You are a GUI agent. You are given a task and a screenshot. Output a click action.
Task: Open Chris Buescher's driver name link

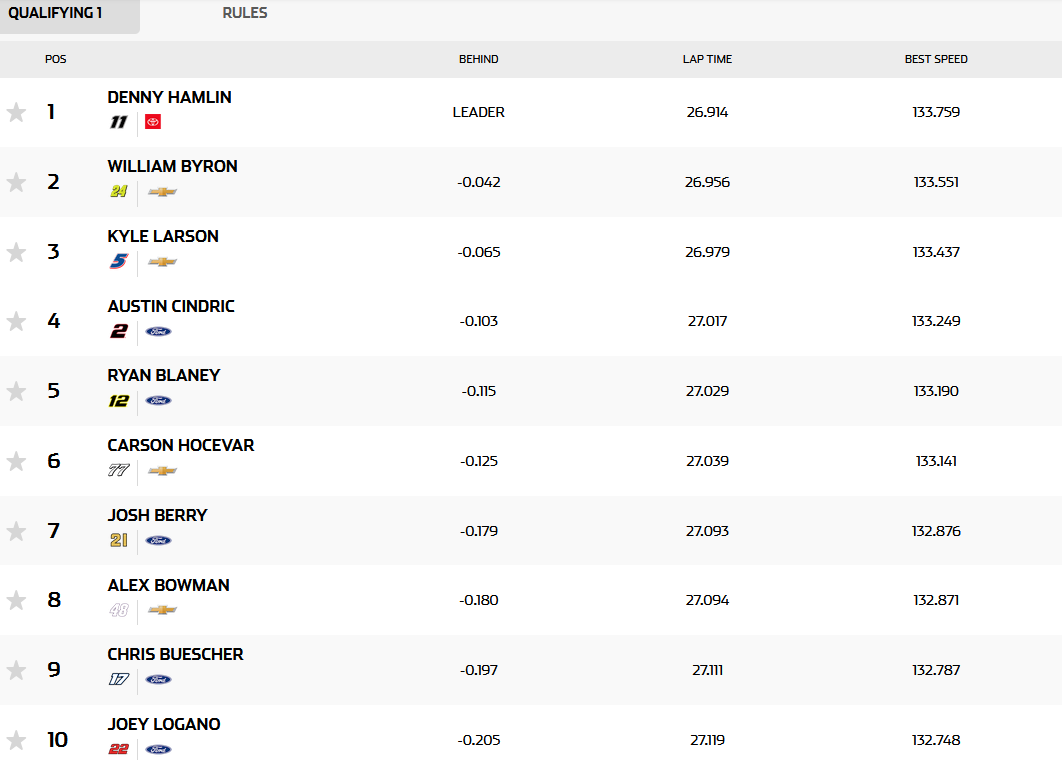click(x=175, y=654)
